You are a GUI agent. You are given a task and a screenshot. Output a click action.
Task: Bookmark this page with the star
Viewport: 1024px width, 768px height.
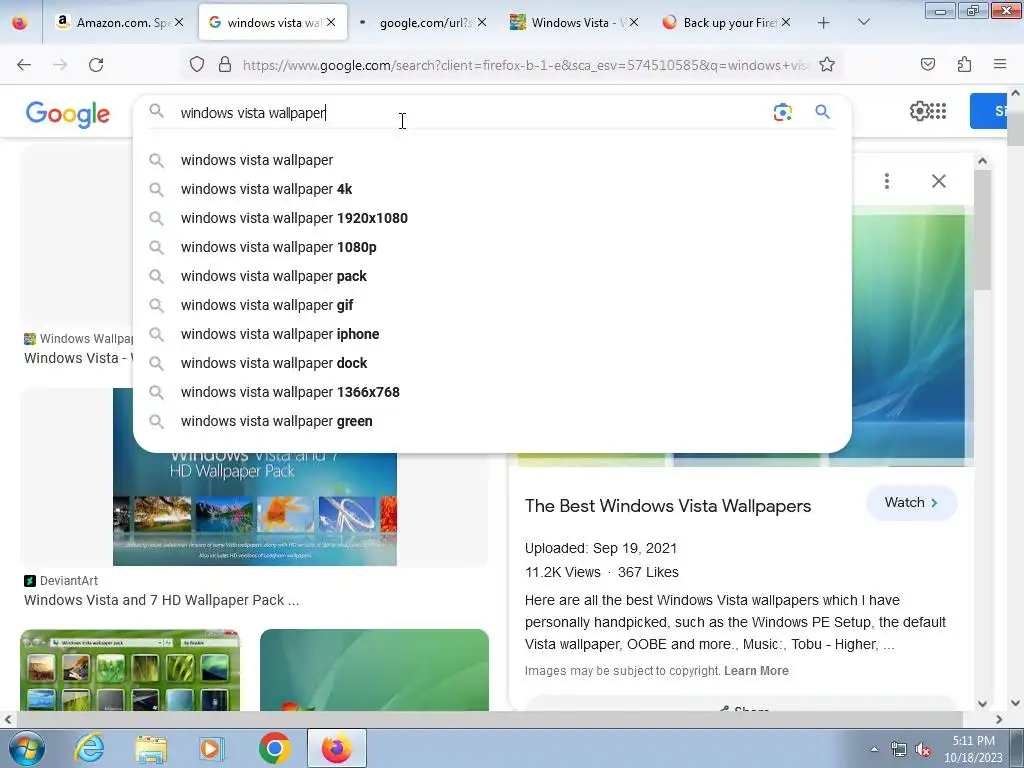pos(827,65)
